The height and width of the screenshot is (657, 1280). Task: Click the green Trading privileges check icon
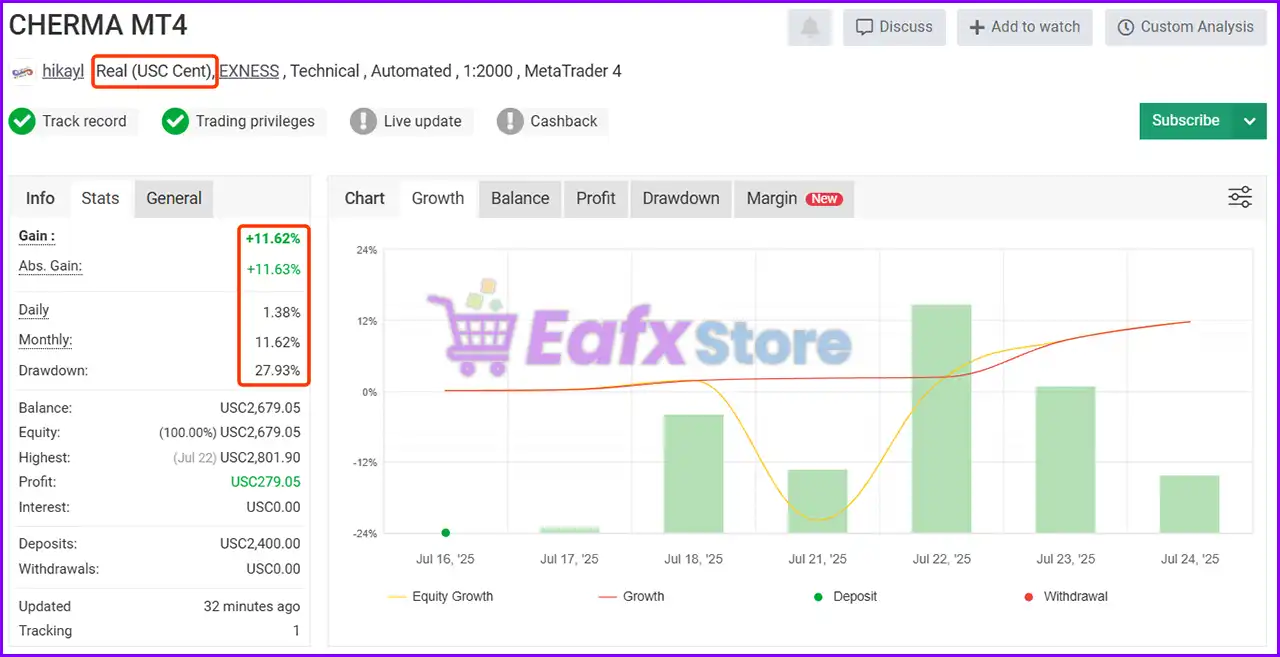(175, 122)
